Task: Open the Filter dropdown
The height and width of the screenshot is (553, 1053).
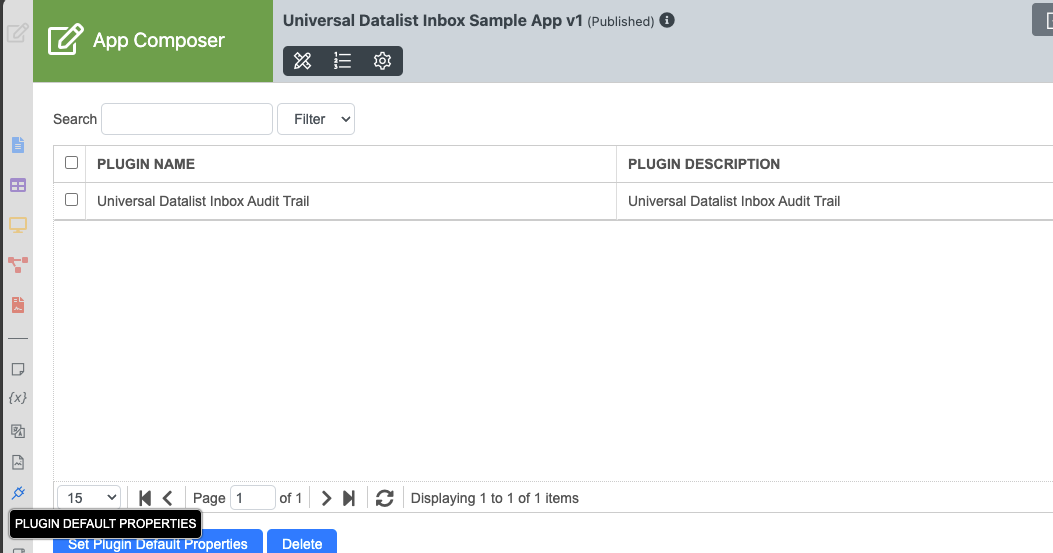Action: [x=316, y=119]
